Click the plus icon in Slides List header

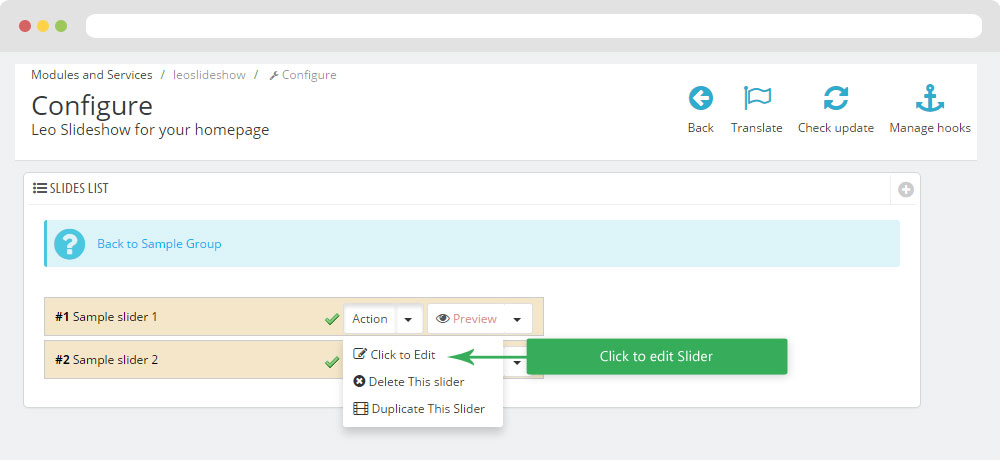click(905, 189)
